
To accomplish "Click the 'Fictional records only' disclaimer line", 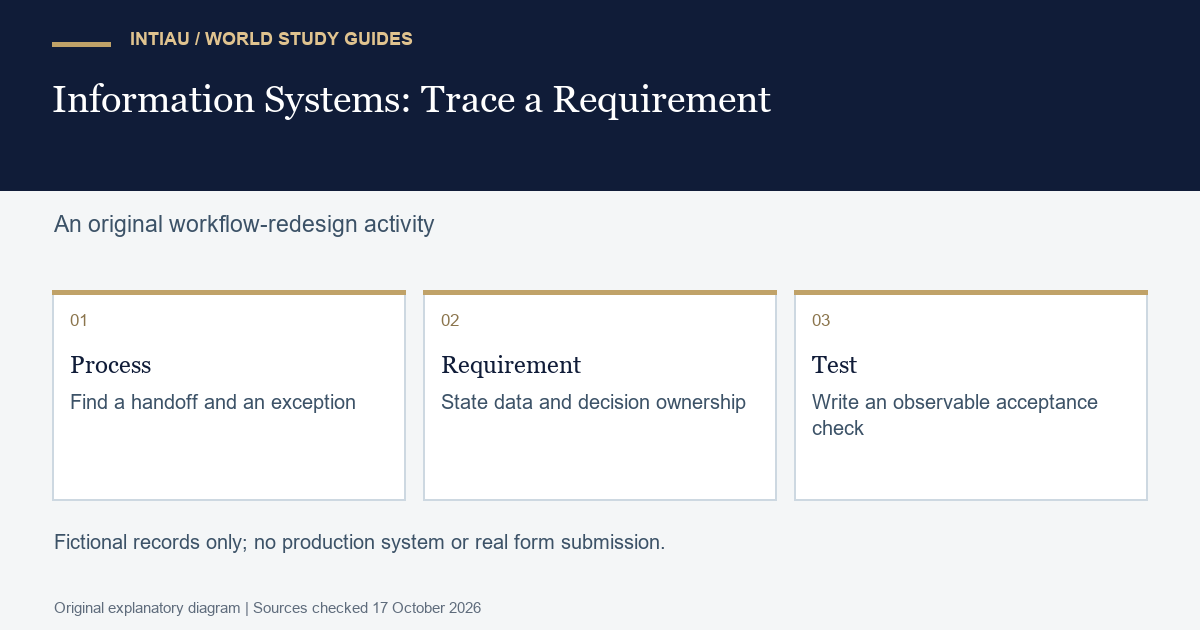I will [x=359, y=542].
